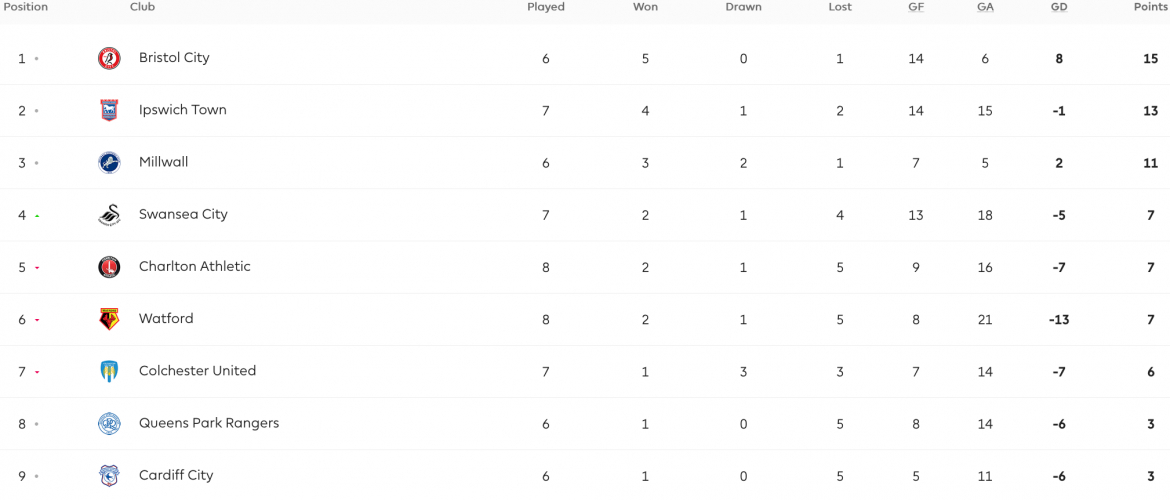Screen dimensions: 1170x500
Task: Sort table by Played column header
Action: [546, 7]
